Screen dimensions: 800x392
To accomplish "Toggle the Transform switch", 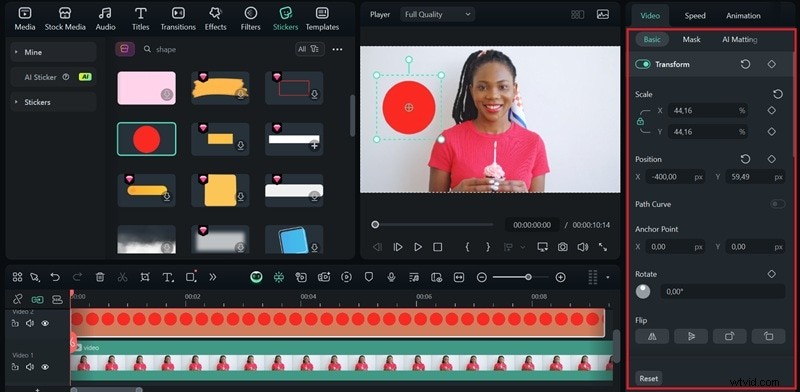I will point(643,64).
